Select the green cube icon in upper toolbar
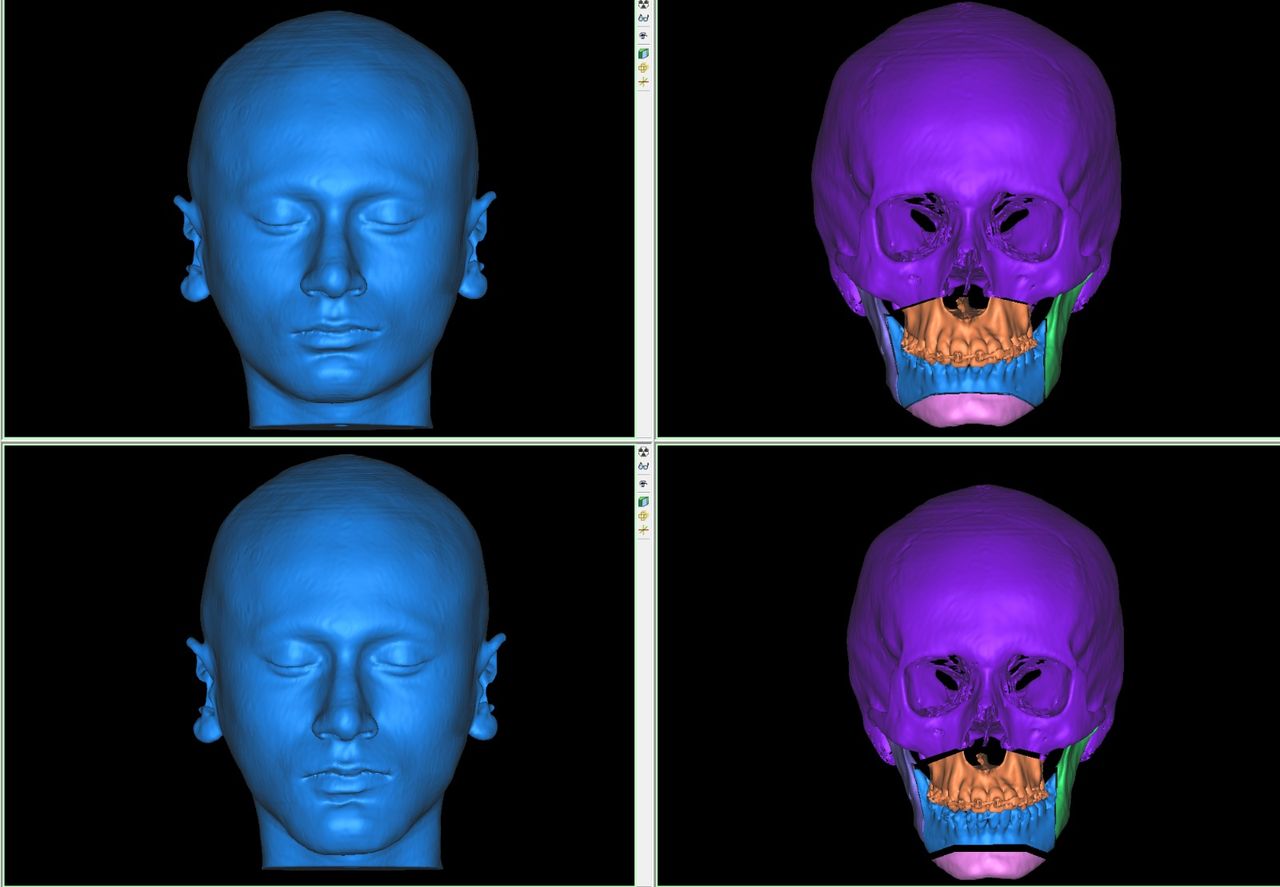This screenshot has height=887, width=1280. 644,52
